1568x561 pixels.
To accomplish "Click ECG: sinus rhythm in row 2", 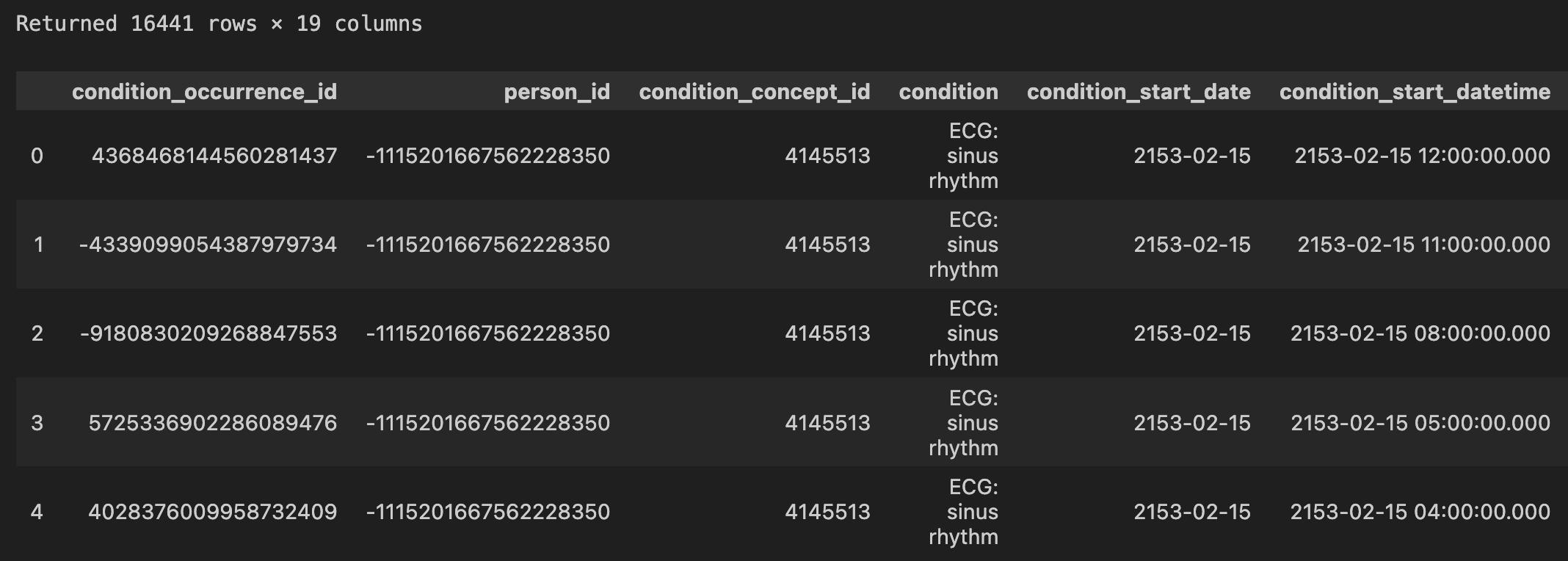I will 963,333.
